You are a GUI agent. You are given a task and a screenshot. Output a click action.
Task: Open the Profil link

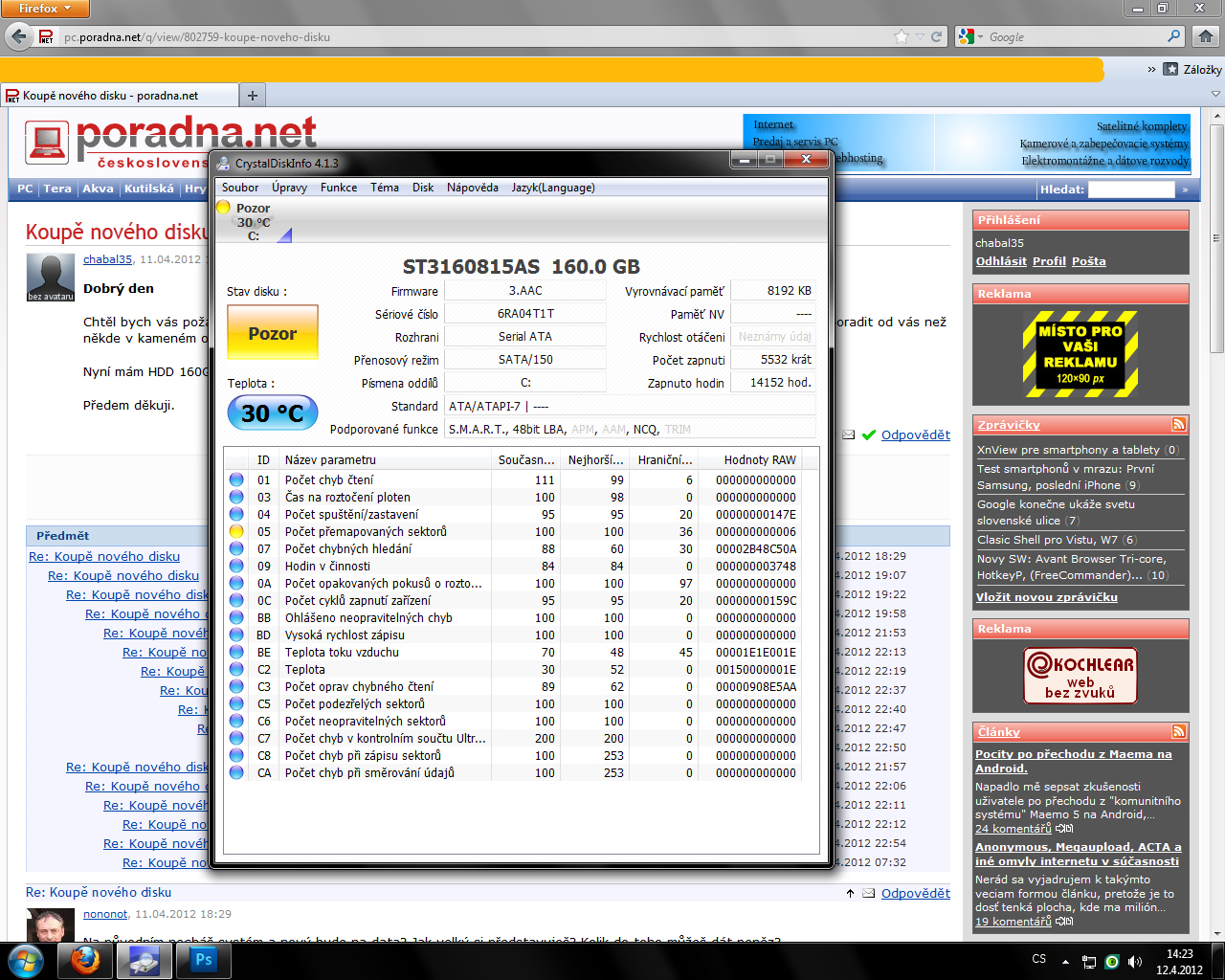click(x=1049, y=261)
